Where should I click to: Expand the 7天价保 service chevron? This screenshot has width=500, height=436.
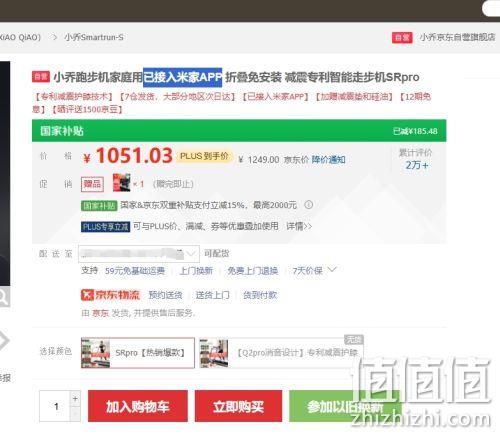click(333, 269)
